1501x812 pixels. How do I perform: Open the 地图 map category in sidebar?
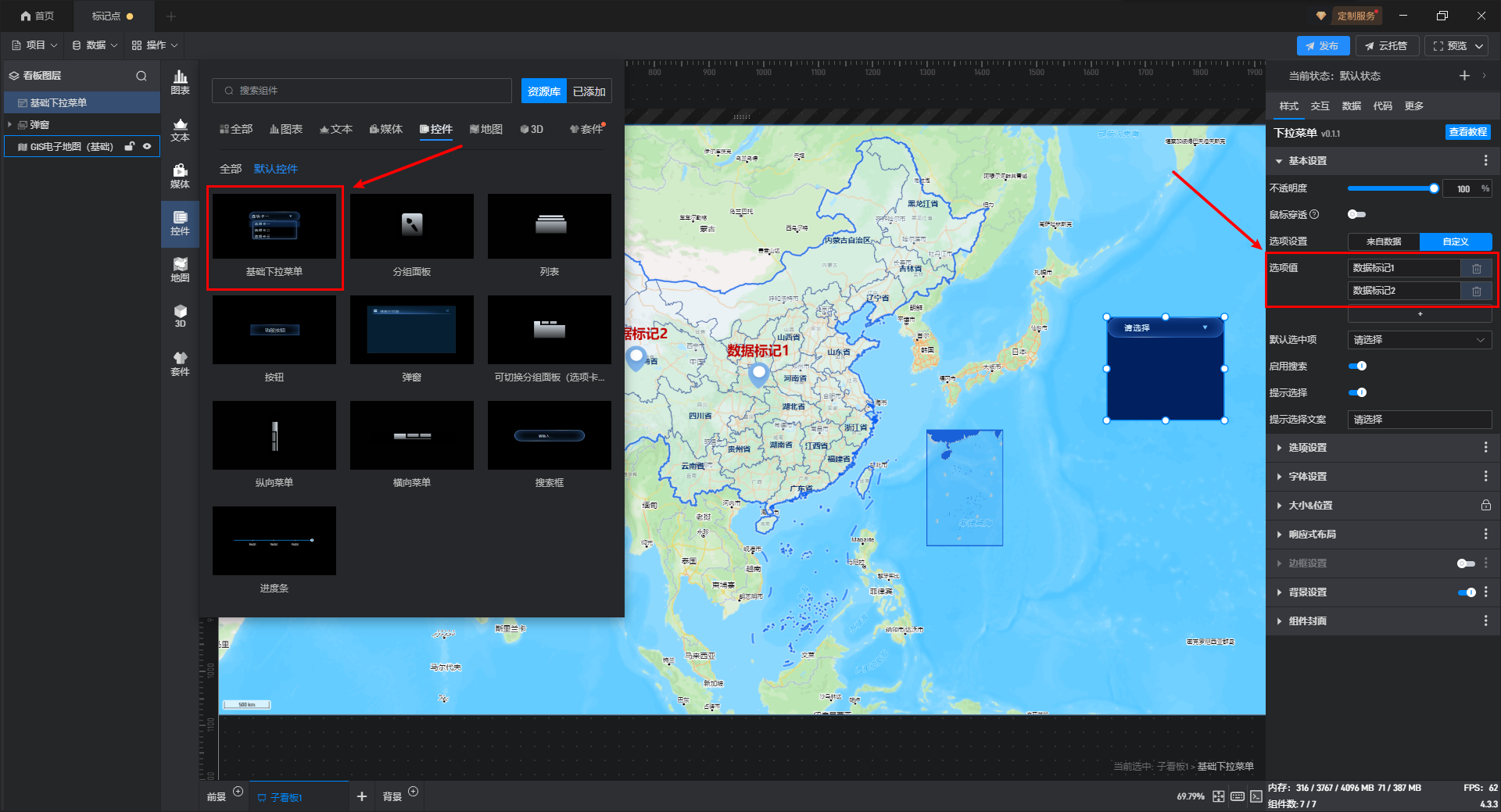coord(180,270)
